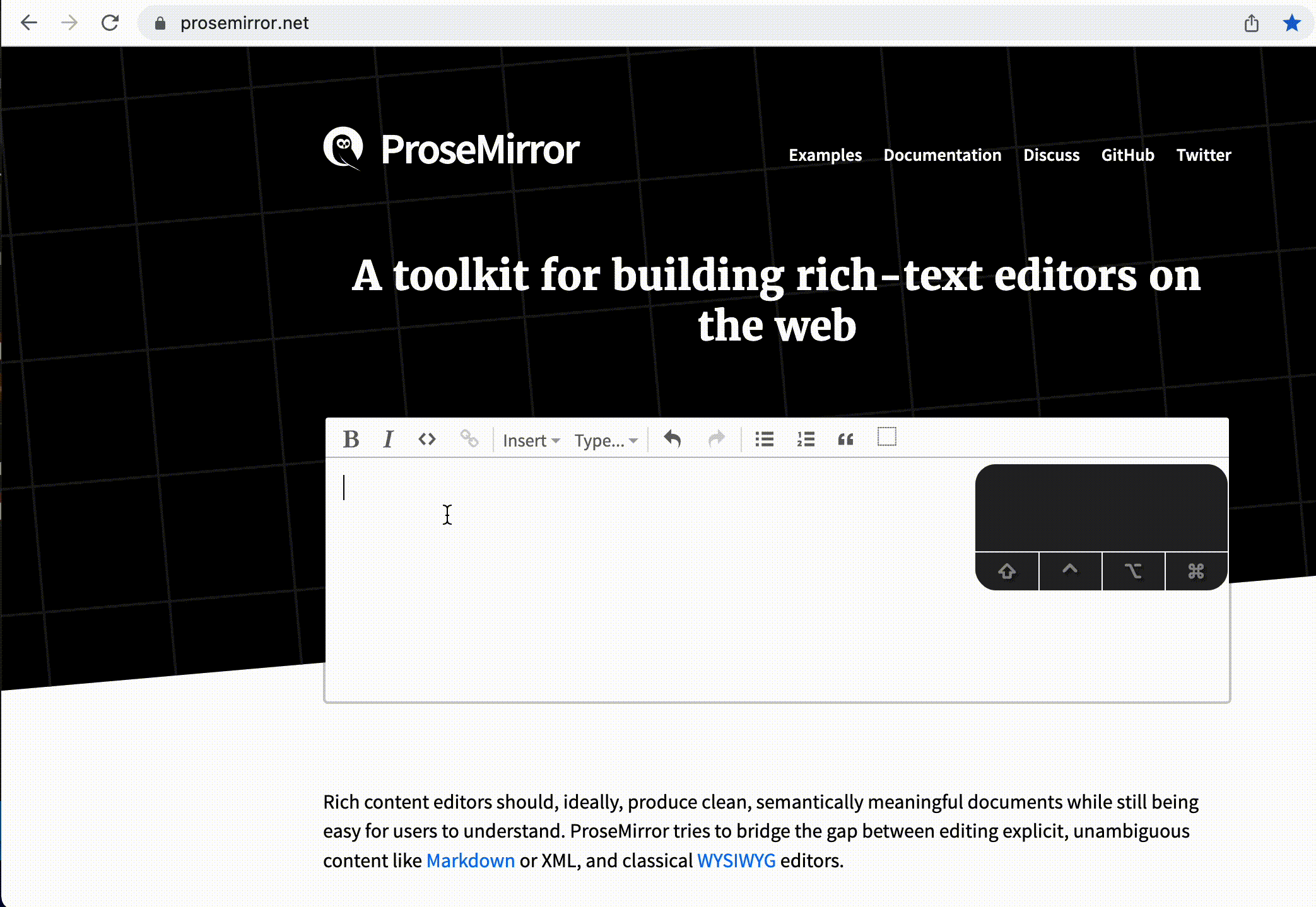The width and height of the screenshot is (1316, 907).
Task: Click the site lock icon
Action: coord(160,23)
